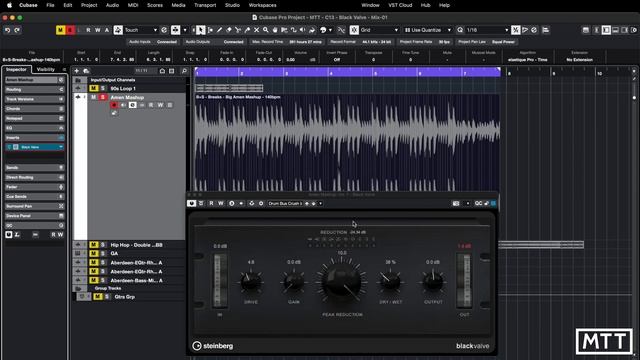Image resolution: width=640 pixels, height=360 pixels.
Task: Open the Black Valve plugin settings gear
Action: [261, 203]
